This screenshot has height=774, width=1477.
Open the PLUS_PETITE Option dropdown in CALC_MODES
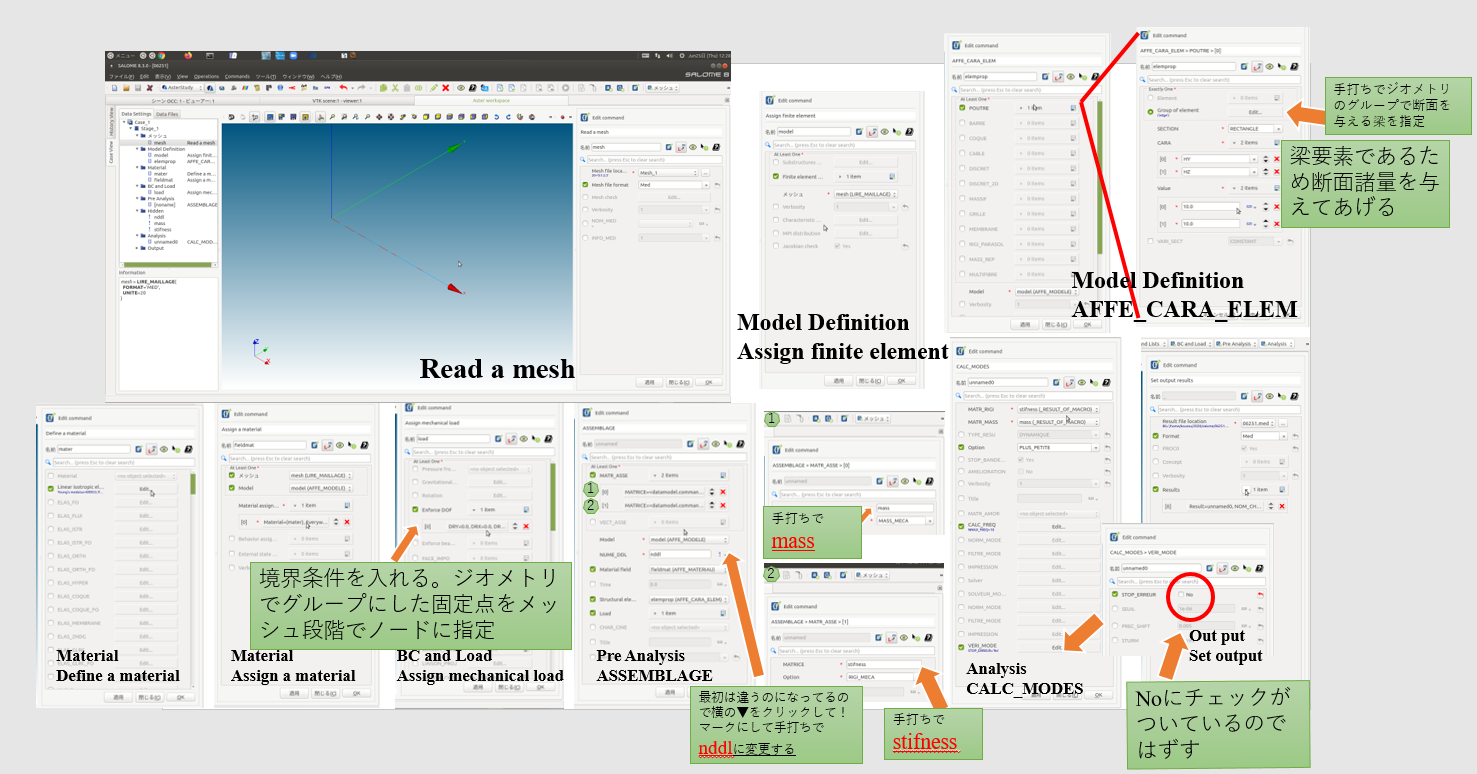click(x=1058, y=447)
